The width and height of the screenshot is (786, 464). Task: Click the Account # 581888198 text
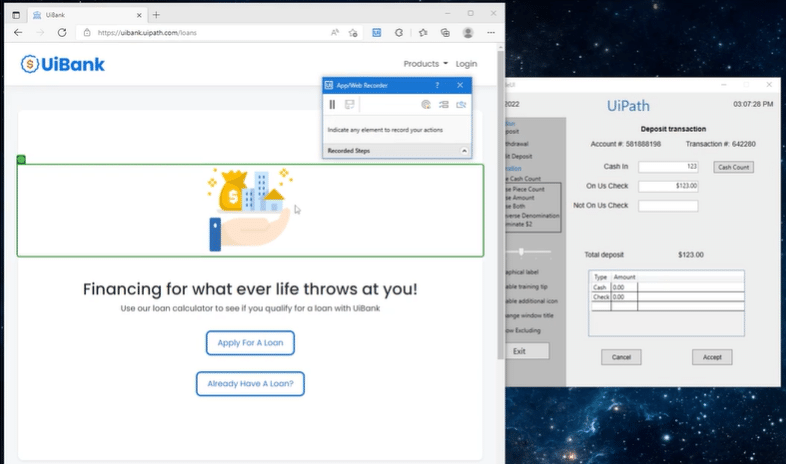[626, 144]
